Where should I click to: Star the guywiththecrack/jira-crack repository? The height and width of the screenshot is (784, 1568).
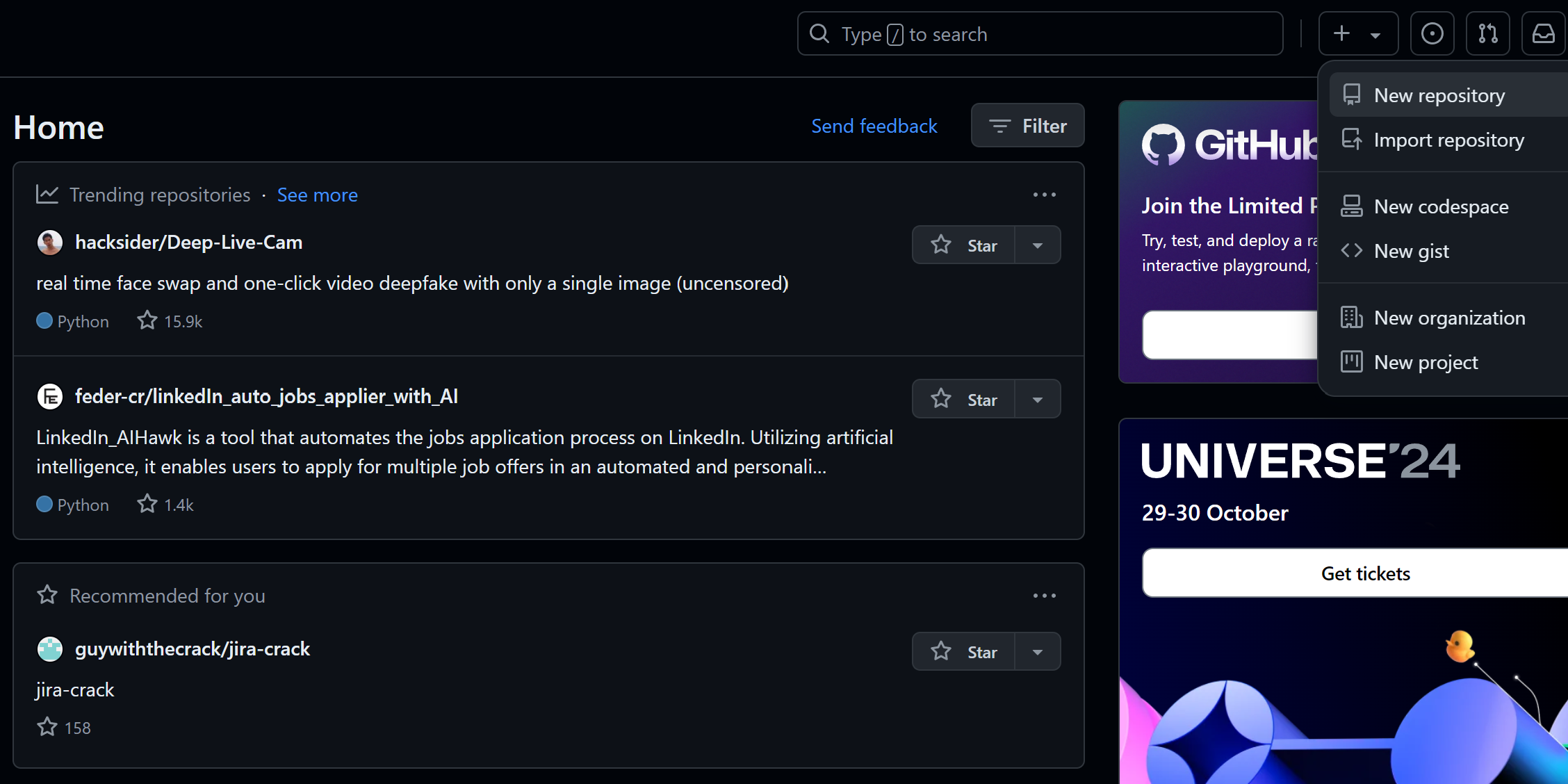963,651
